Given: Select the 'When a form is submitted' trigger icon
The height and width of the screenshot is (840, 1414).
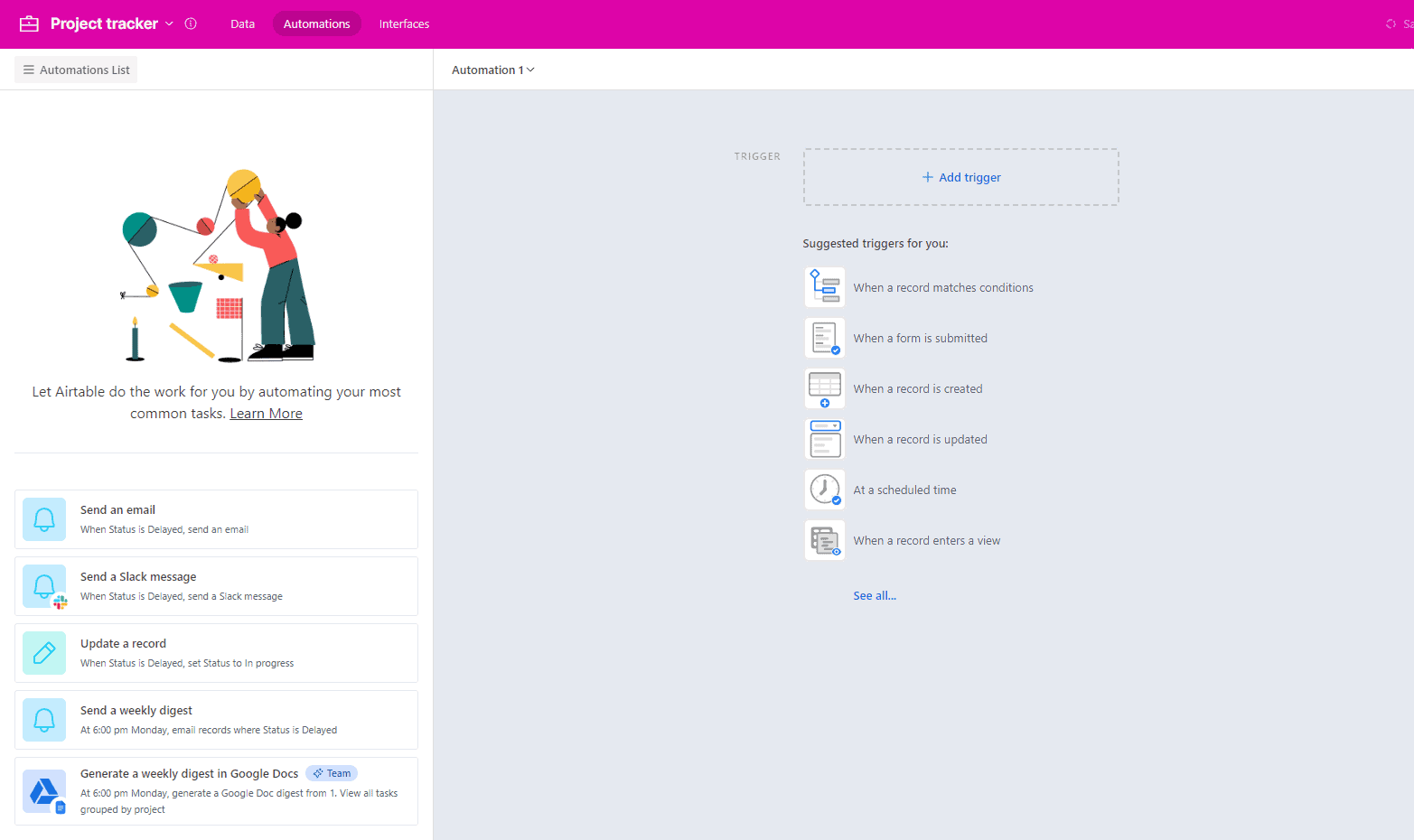Looking at the screenshot, I should [825, 337].
